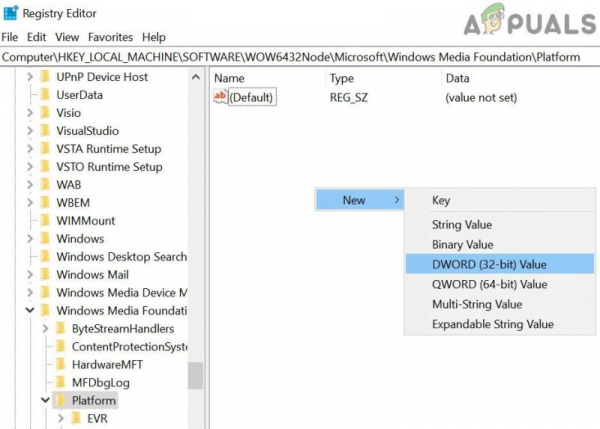
Task: Select the WIMMount folder icon
Action: pyautogui.click(x=45, y=220)
